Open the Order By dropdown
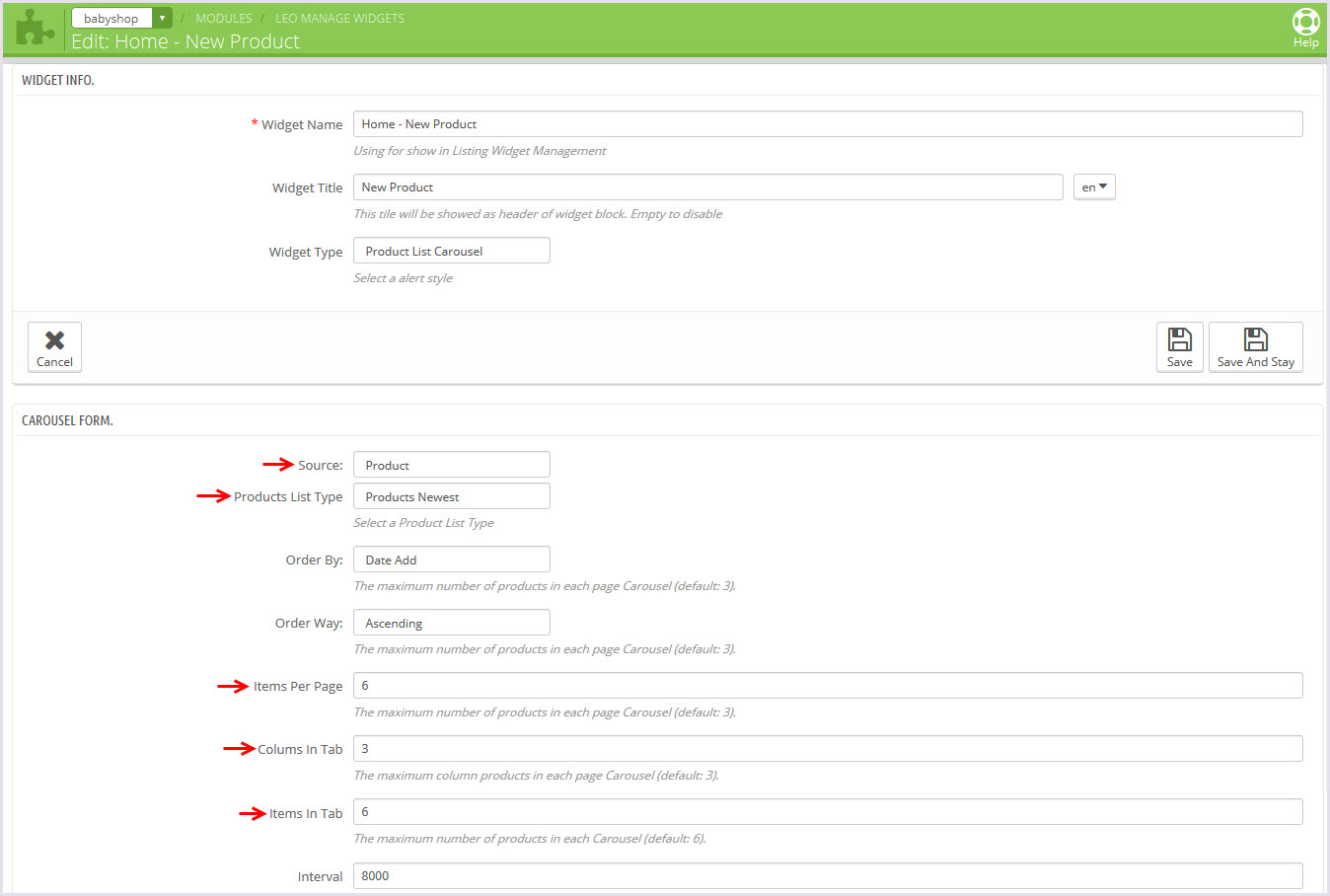 [451, 560]
